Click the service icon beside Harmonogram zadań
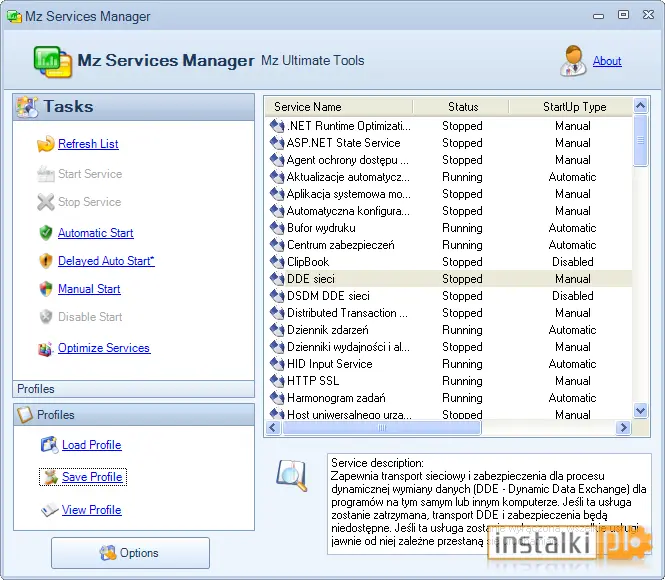The image size is (665, 580). (277, 398)
